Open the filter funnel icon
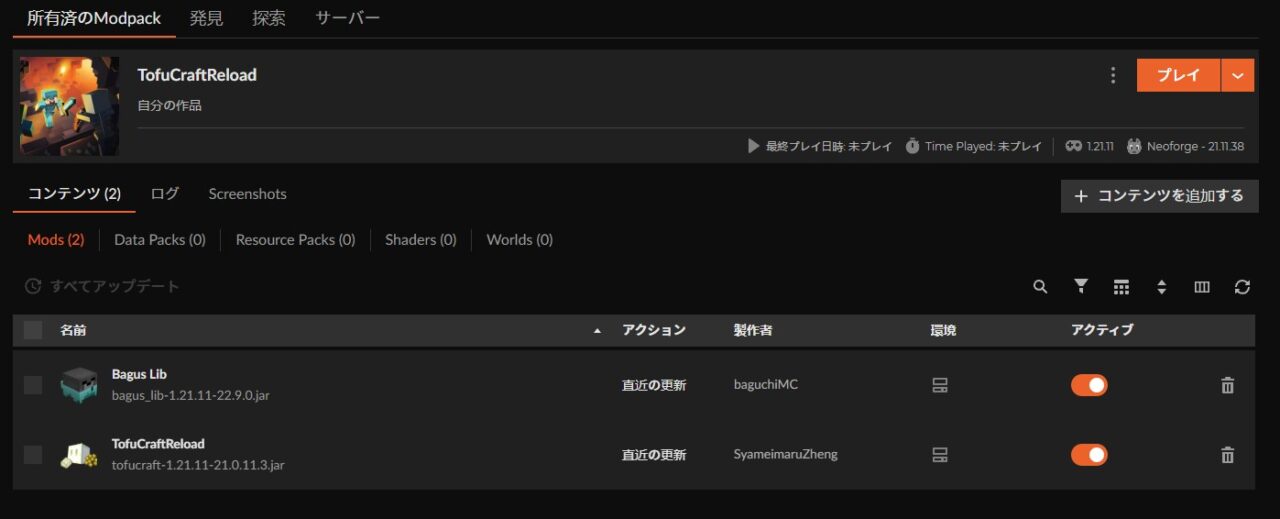The width and height of the screenshot is (1280, 519). [1081, 287]
